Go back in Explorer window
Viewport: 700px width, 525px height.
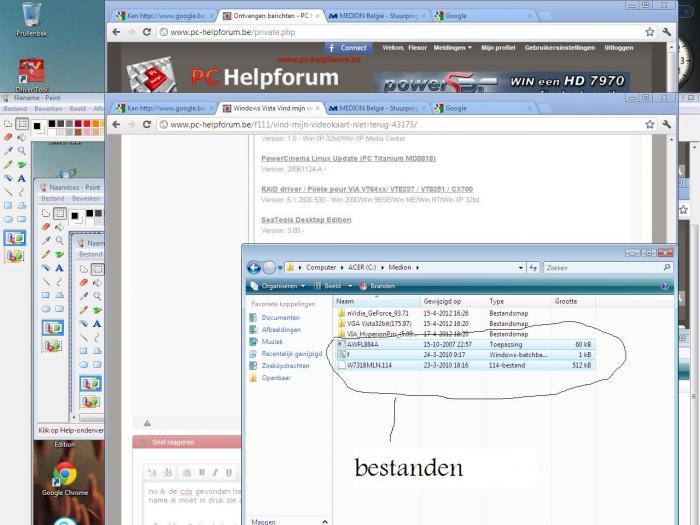point(254,267)
